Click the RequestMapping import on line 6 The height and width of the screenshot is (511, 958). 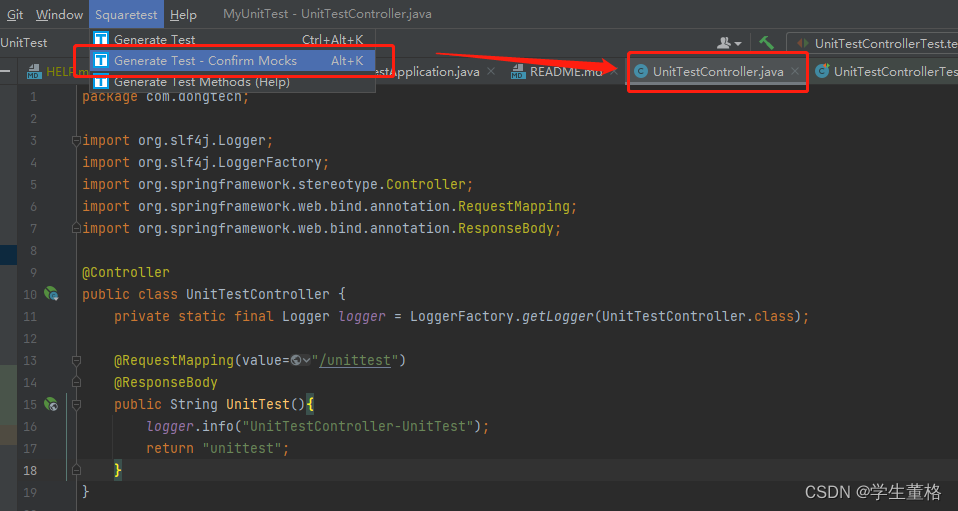coord(329,207)
